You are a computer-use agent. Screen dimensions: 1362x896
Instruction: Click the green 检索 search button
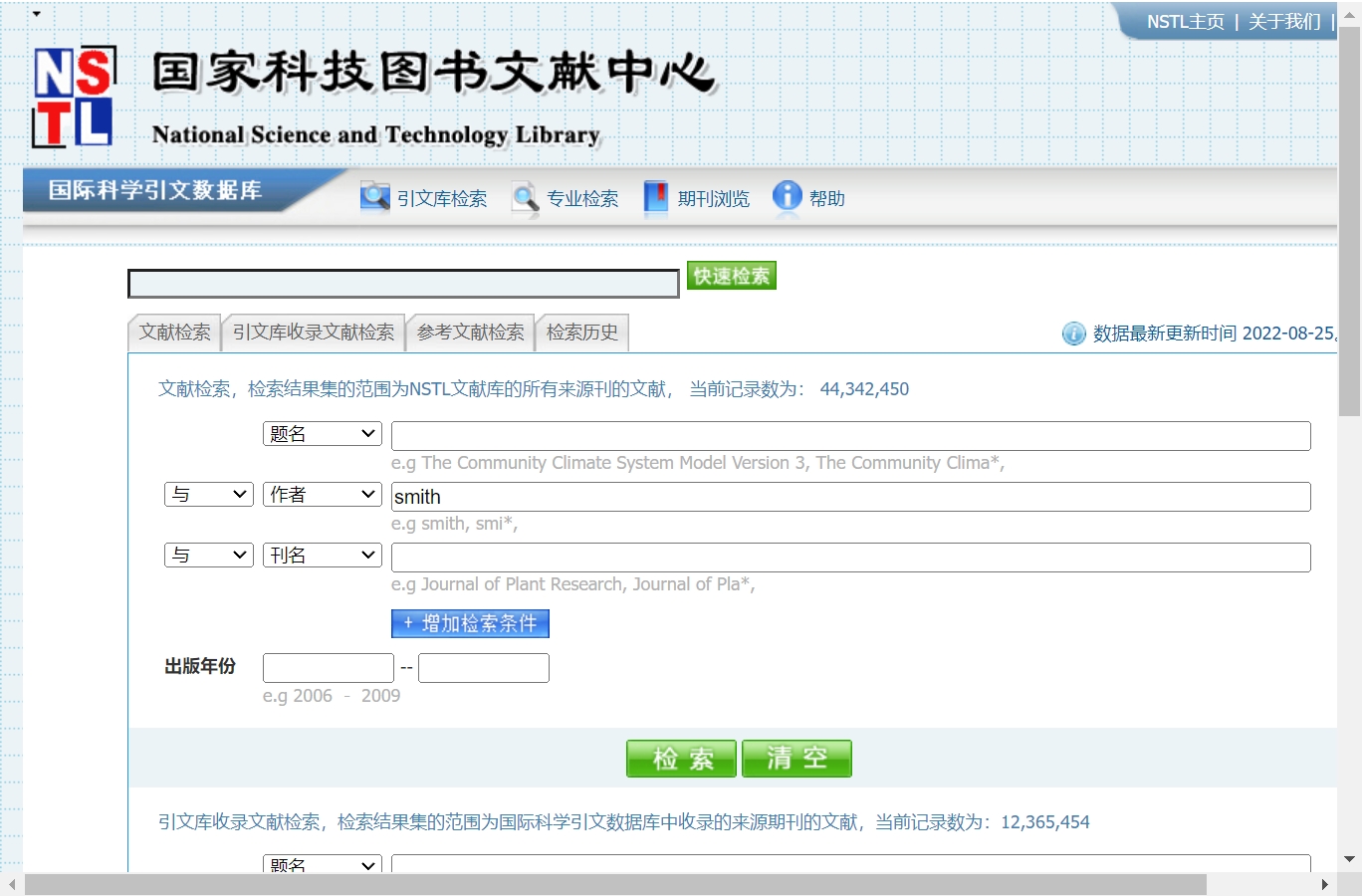pyautogui.click(x=681, y=759)
